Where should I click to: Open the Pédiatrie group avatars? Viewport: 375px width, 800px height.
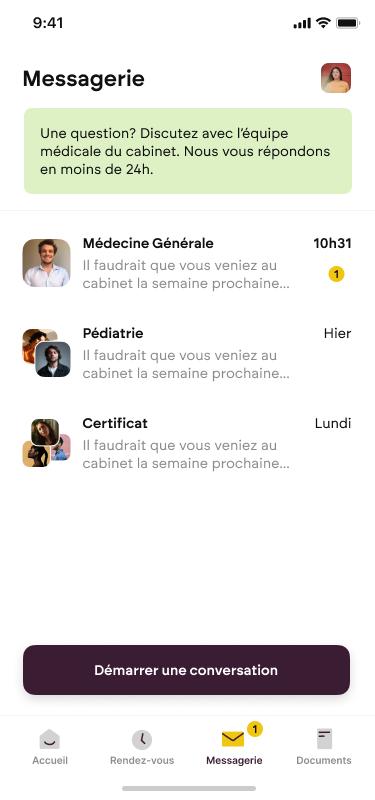46,353
